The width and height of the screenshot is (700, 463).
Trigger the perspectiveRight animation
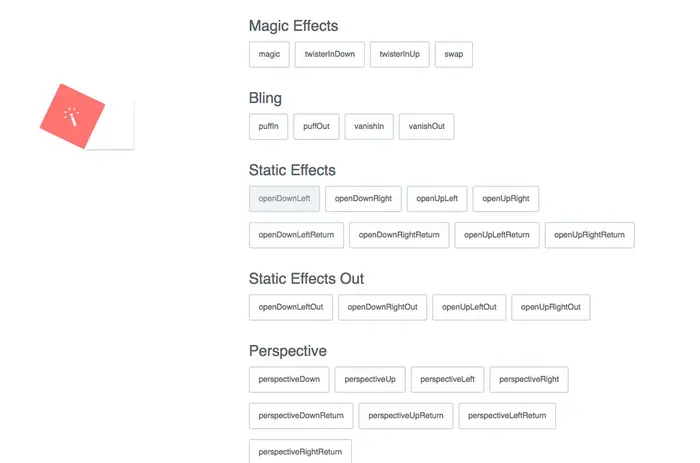point(529,380)
